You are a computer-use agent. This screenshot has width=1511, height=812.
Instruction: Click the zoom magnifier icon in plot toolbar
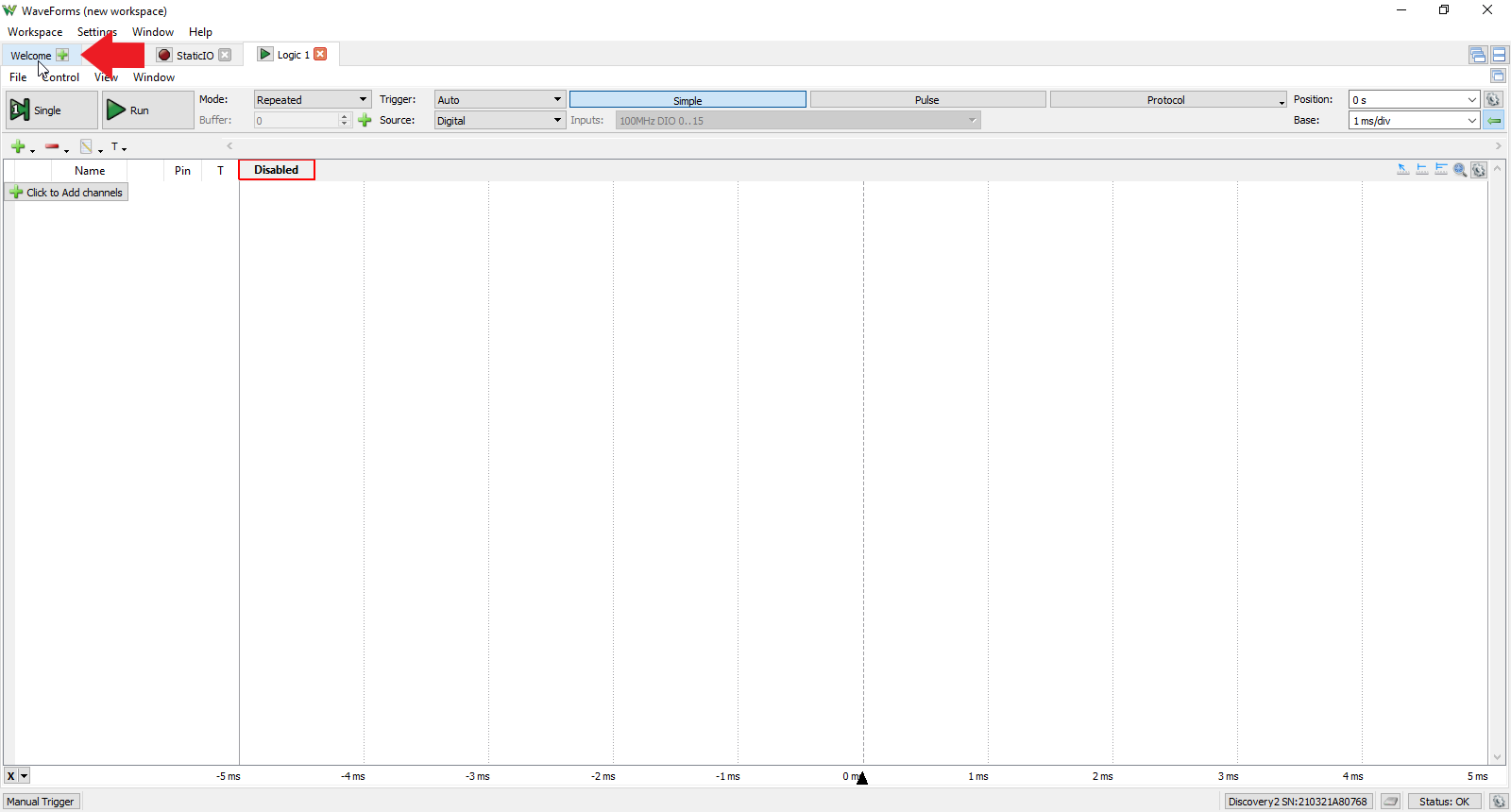pos(1460,170)
